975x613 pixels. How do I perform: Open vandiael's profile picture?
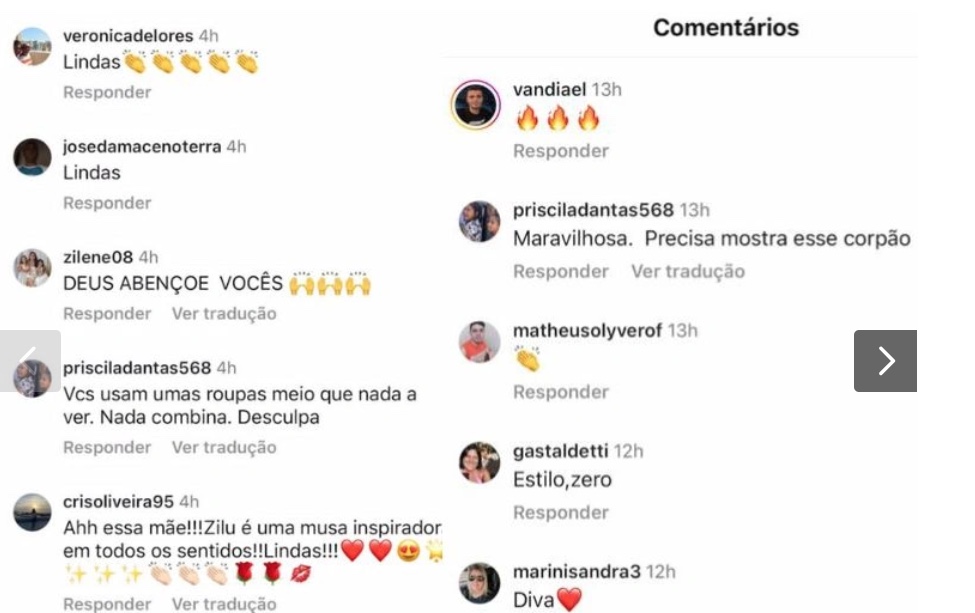click(476, 104)
